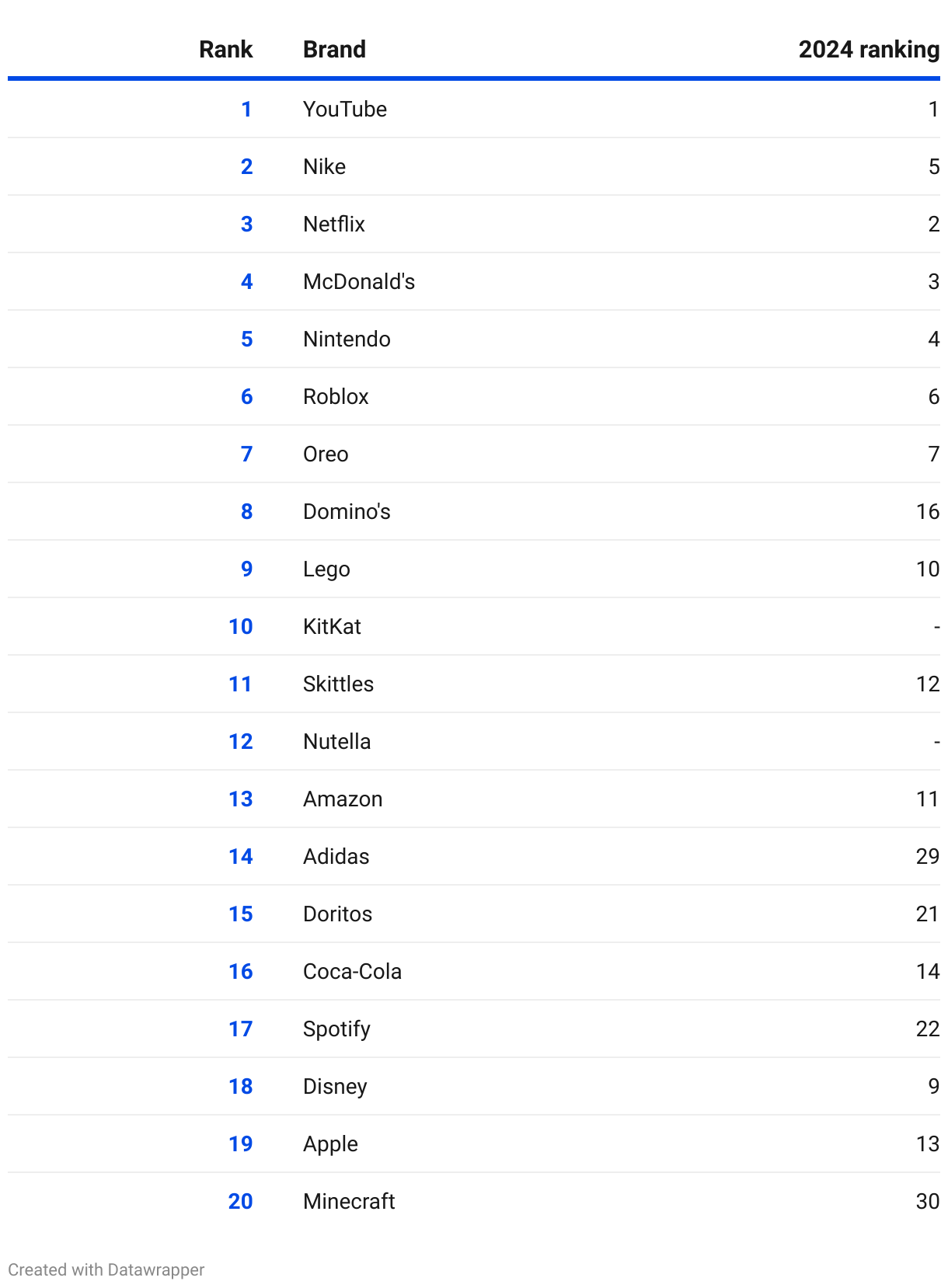
Task: Click the Brand column header
Action: tap(334, 49)
